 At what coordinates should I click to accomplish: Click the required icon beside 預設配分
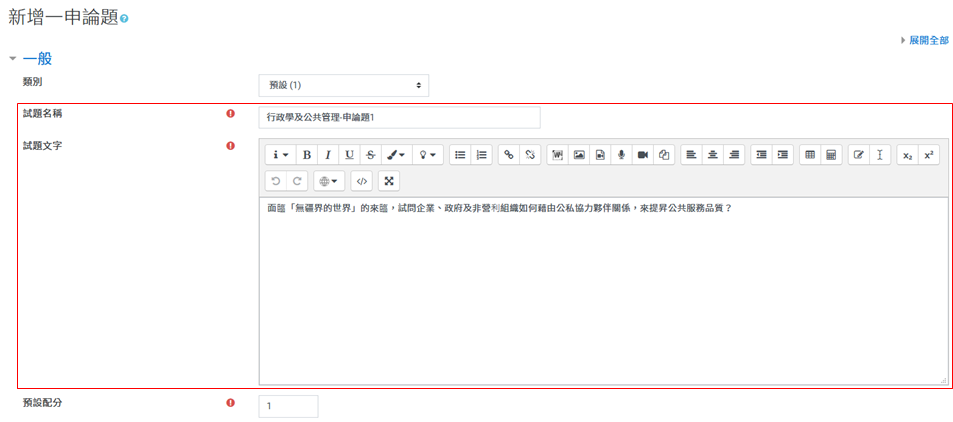(x=230, y=402)
